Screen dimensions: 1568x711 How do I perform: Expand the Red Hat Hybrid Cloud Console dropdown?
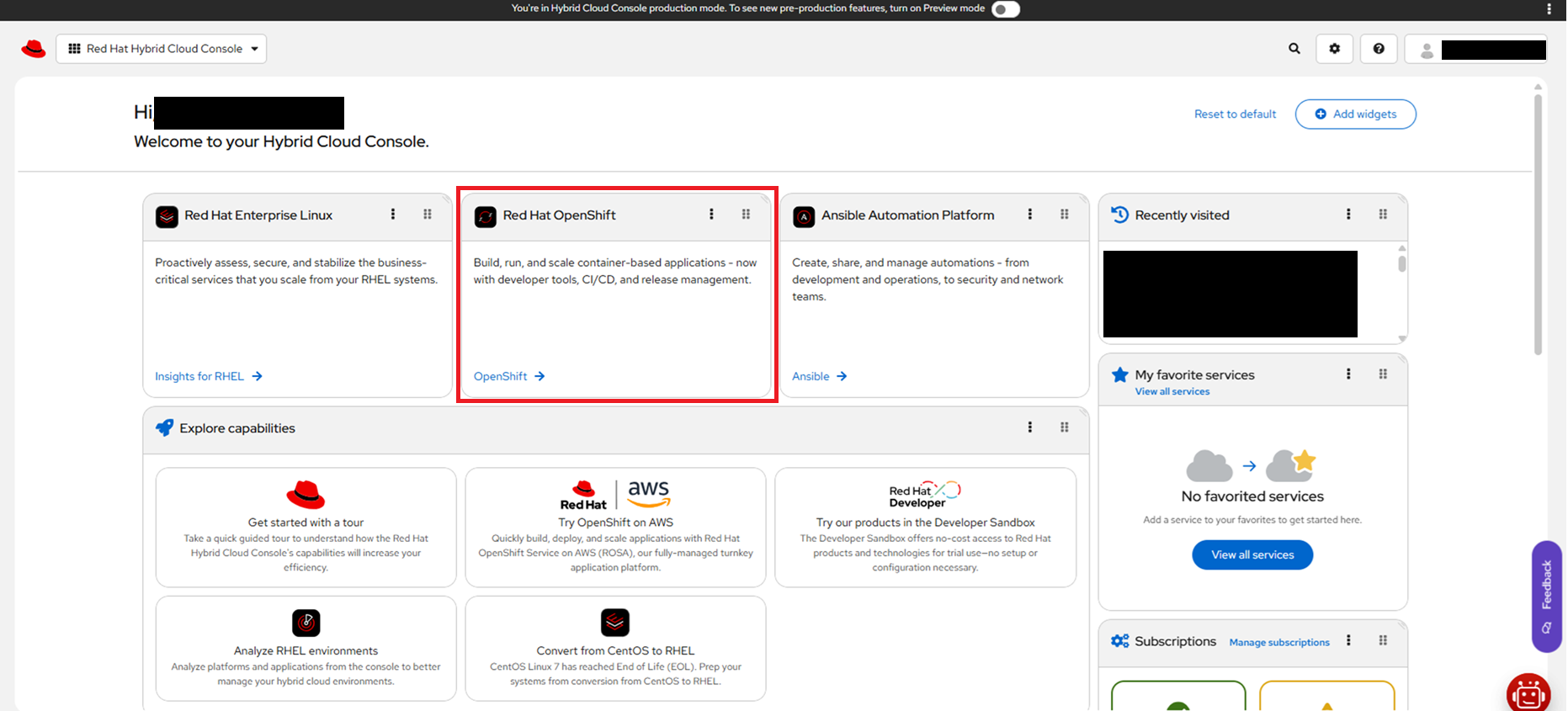[x=162, y=49]
